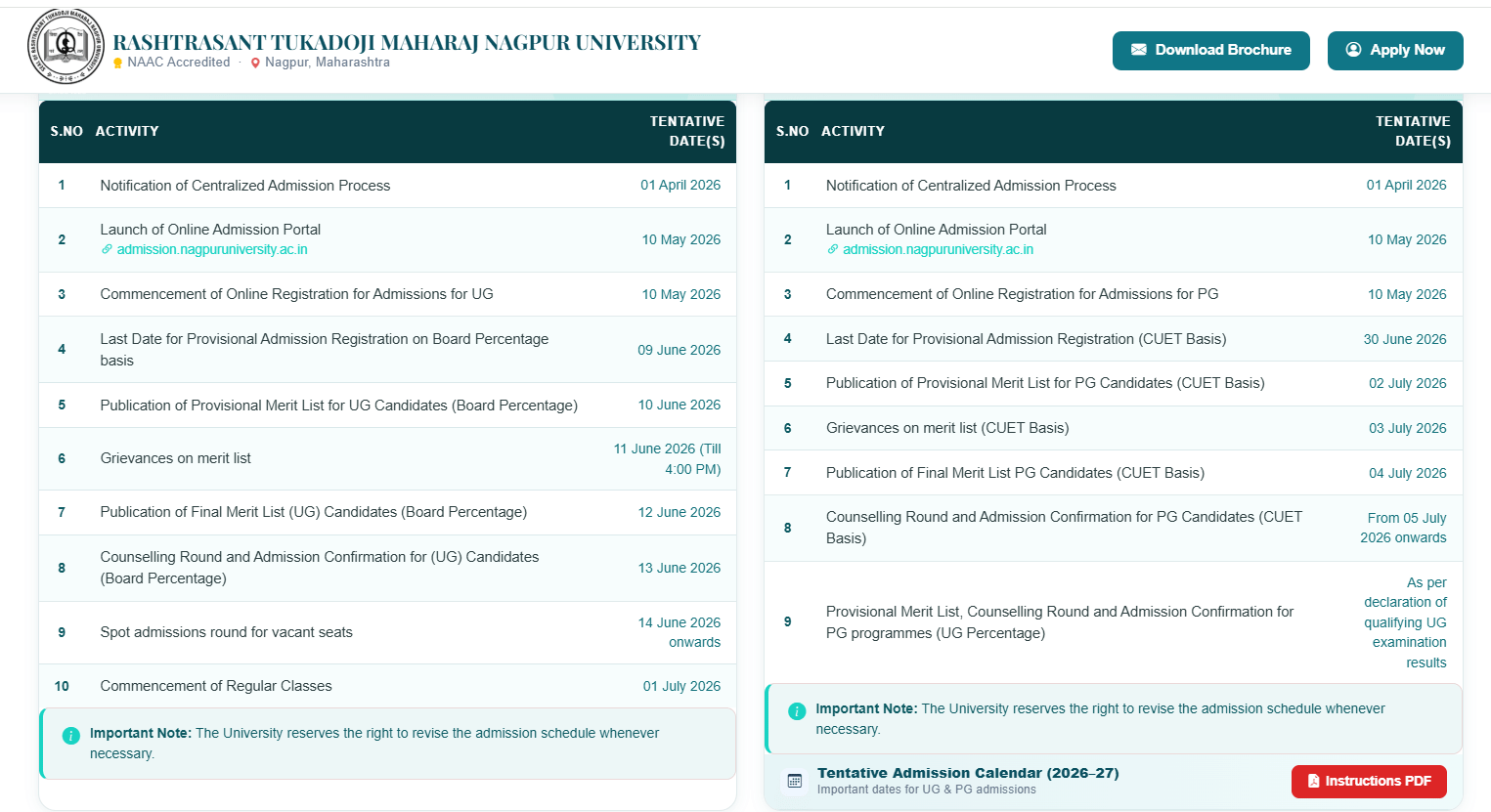The width and height of the screenshot is (1491, 812).
Task: Click 'Grievances on merit list (CUET Basis)'
Action: point(947,428)
